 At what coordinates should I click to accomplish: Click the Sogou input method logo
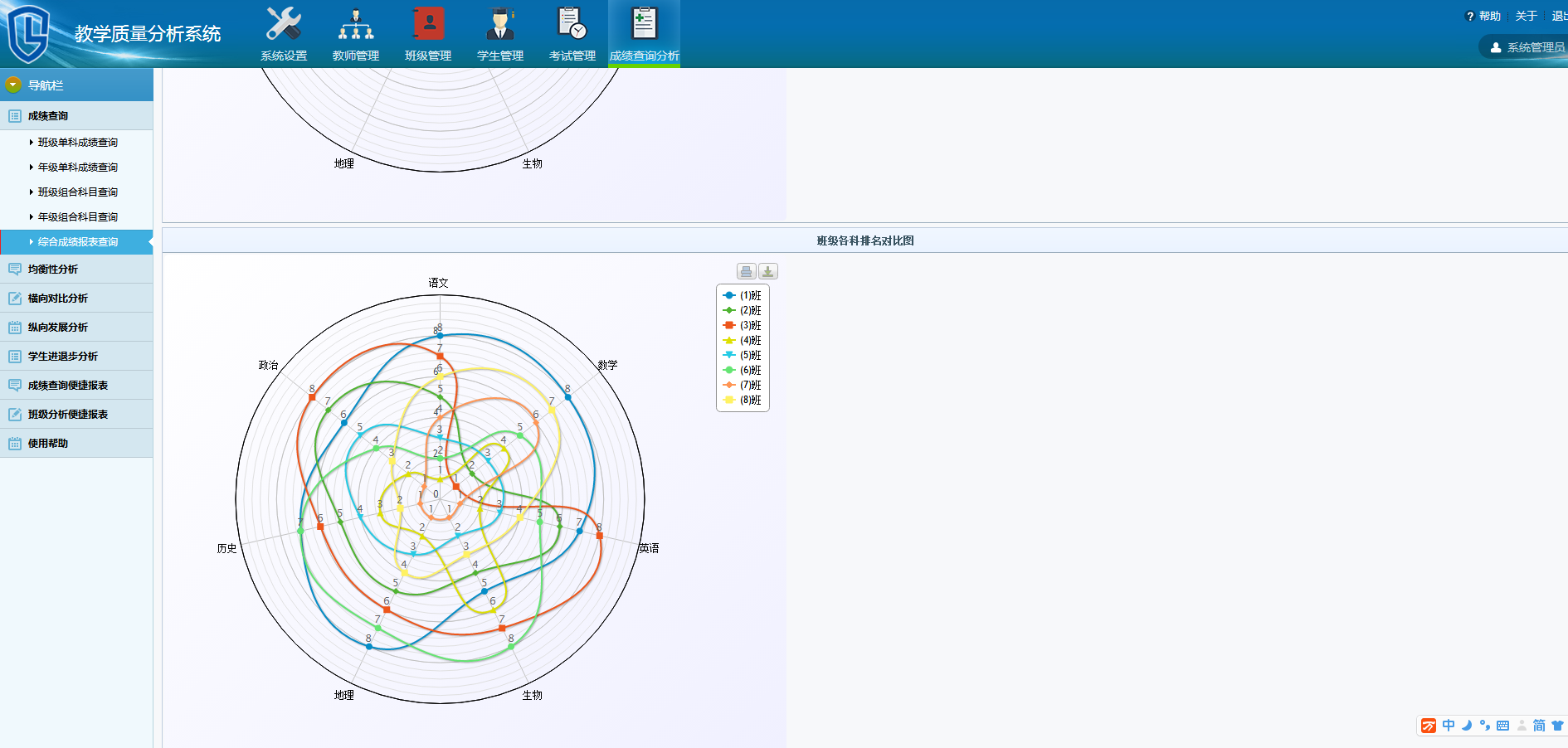click(x=1429, y=726)
